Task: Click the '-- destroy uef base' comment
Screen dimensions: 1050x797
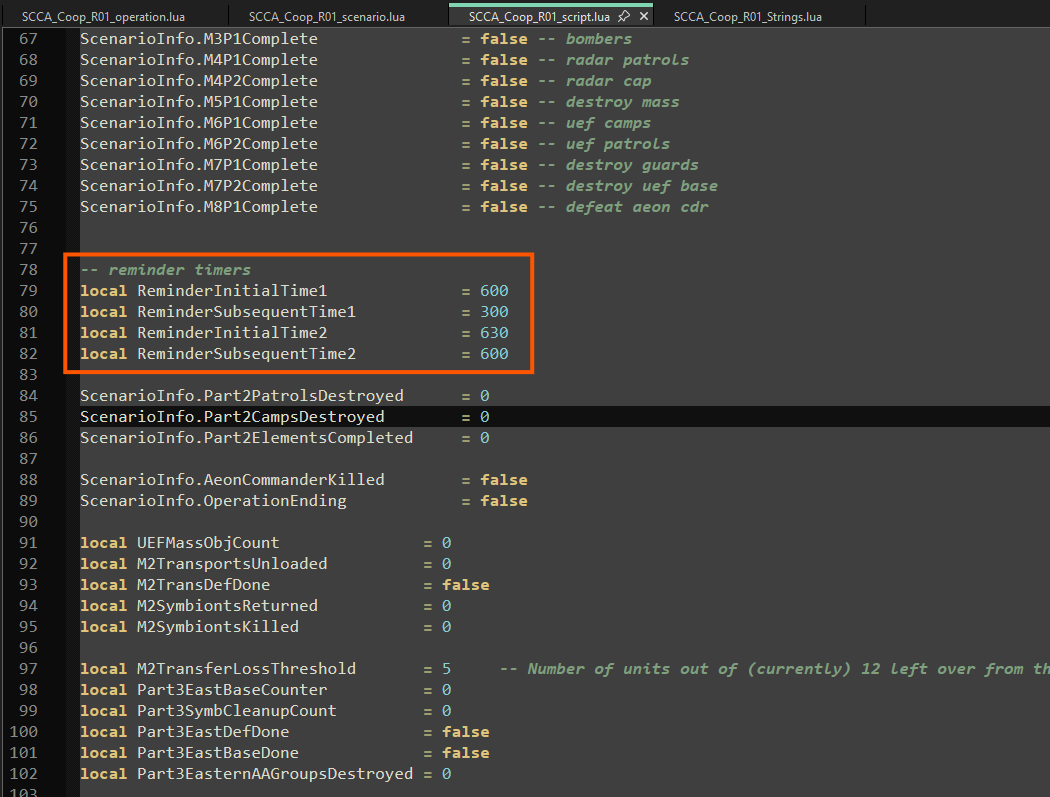Action: tap(627, 186)
